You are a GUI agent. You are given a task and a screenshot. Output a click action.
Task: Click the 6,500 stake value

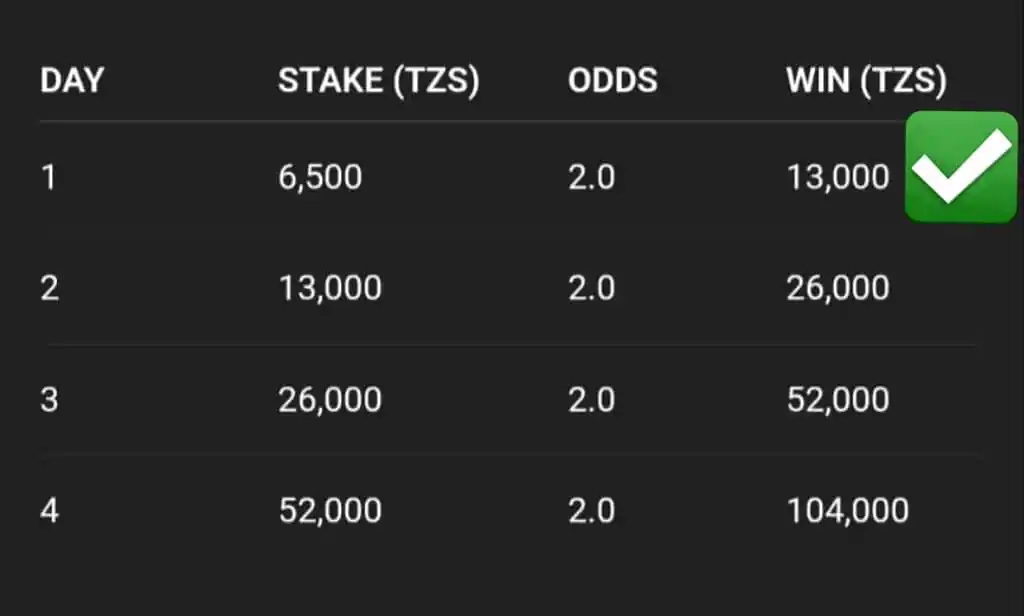click(320, 178)
